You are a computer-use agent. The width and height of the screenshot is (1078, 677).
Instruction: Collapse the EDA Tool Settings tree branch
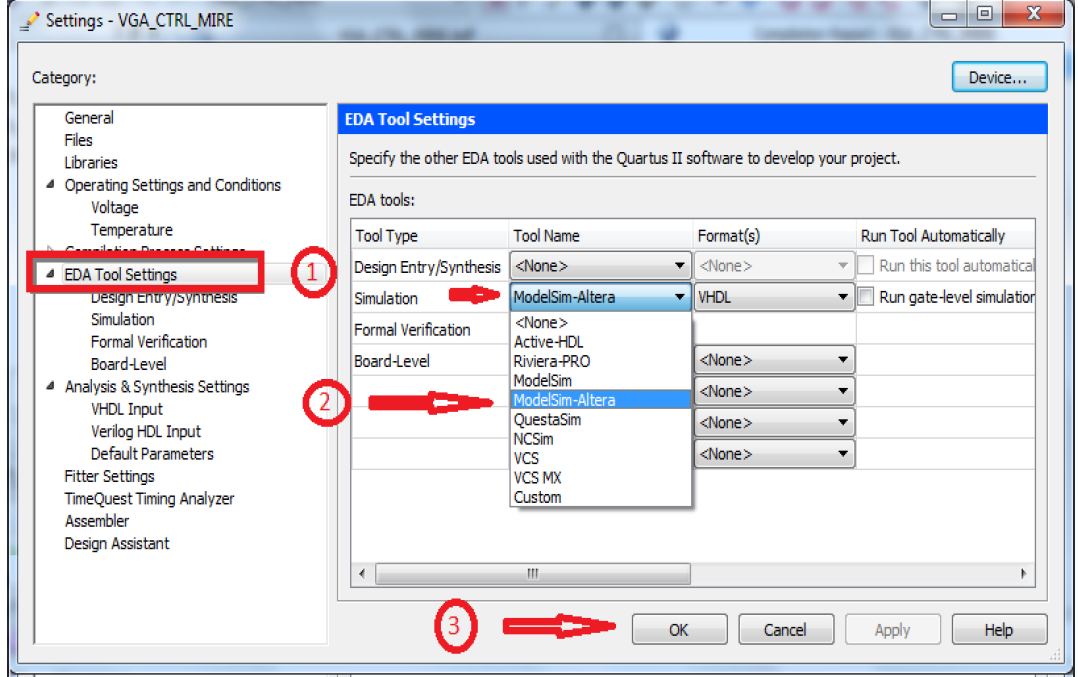[48, 274]
